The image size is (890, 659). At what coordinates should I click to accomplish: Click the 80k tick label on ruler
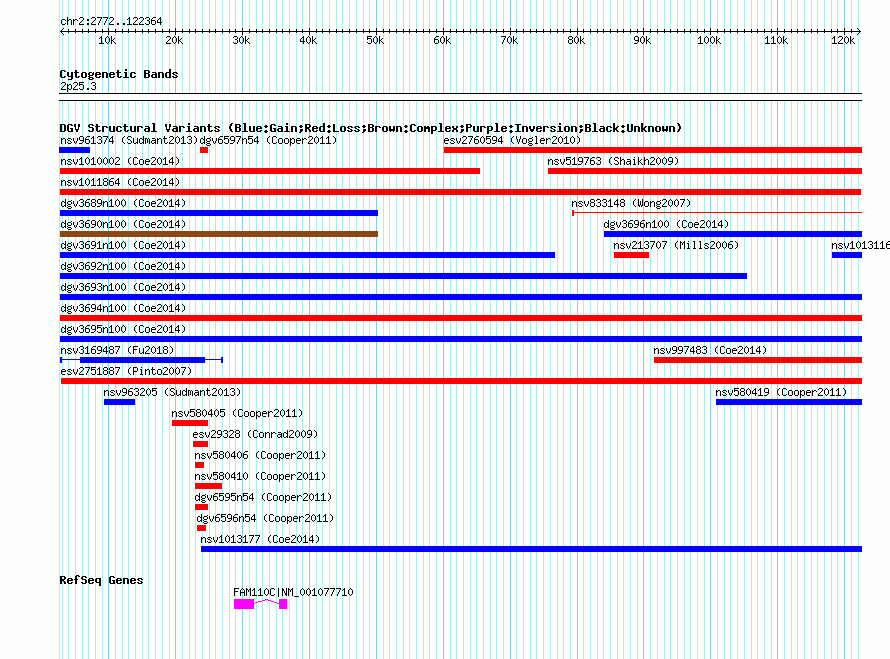(x=576, y=40)
